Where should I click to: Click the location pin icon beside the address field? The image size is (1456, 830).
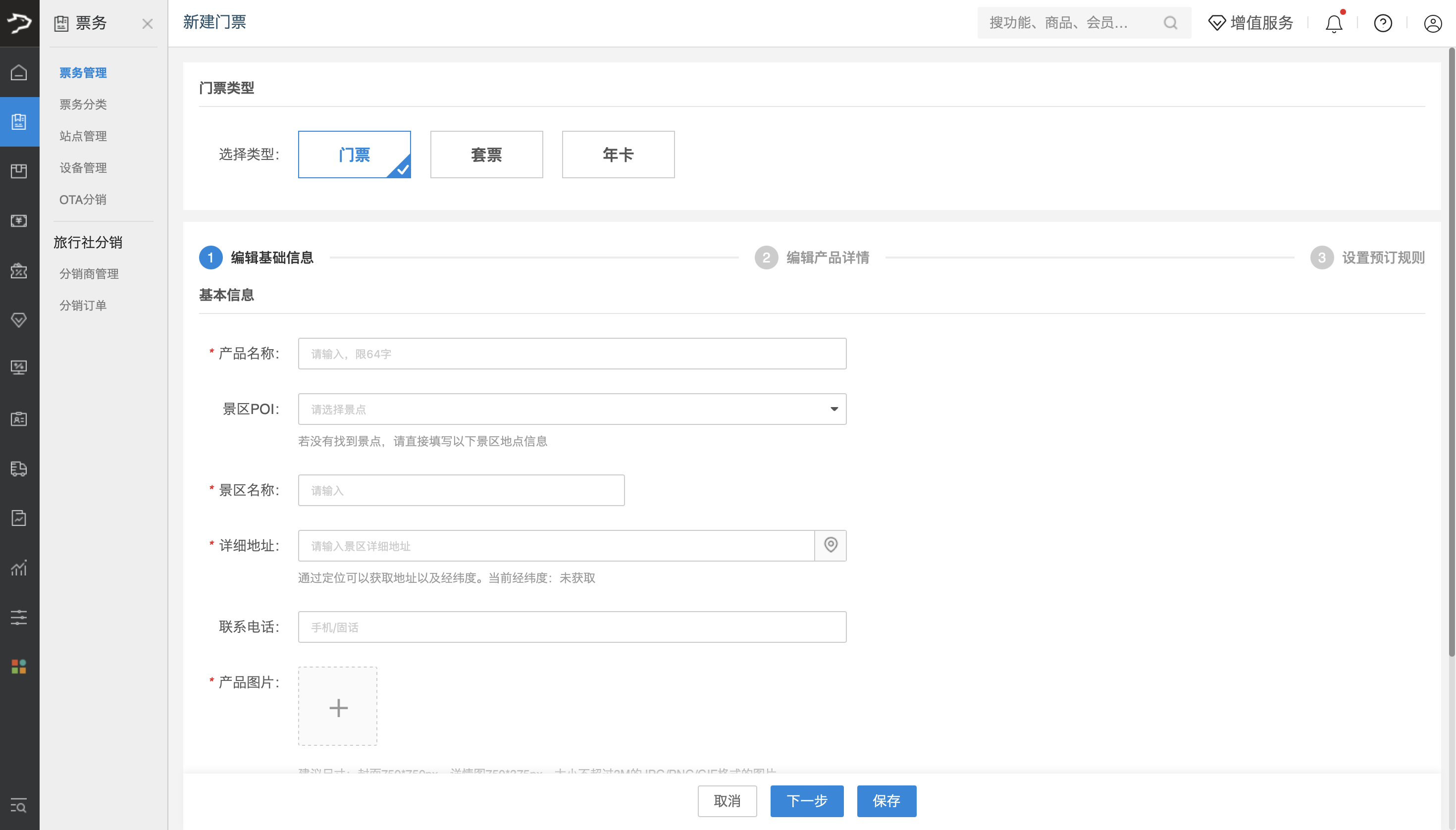point(830,545)
